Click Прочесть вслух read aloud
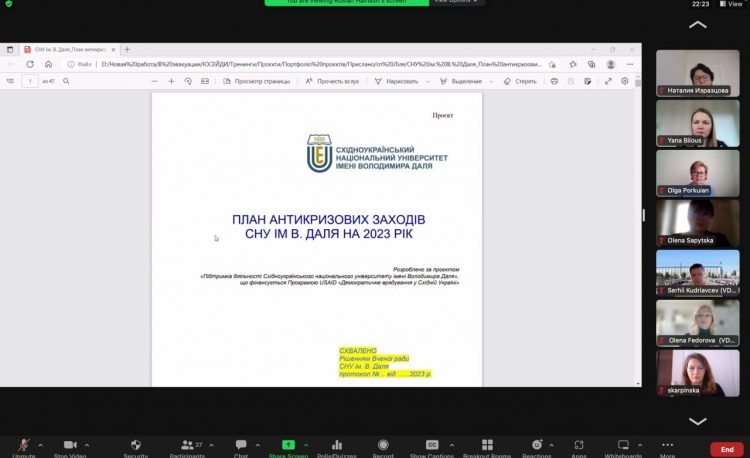 coord(332,81)
